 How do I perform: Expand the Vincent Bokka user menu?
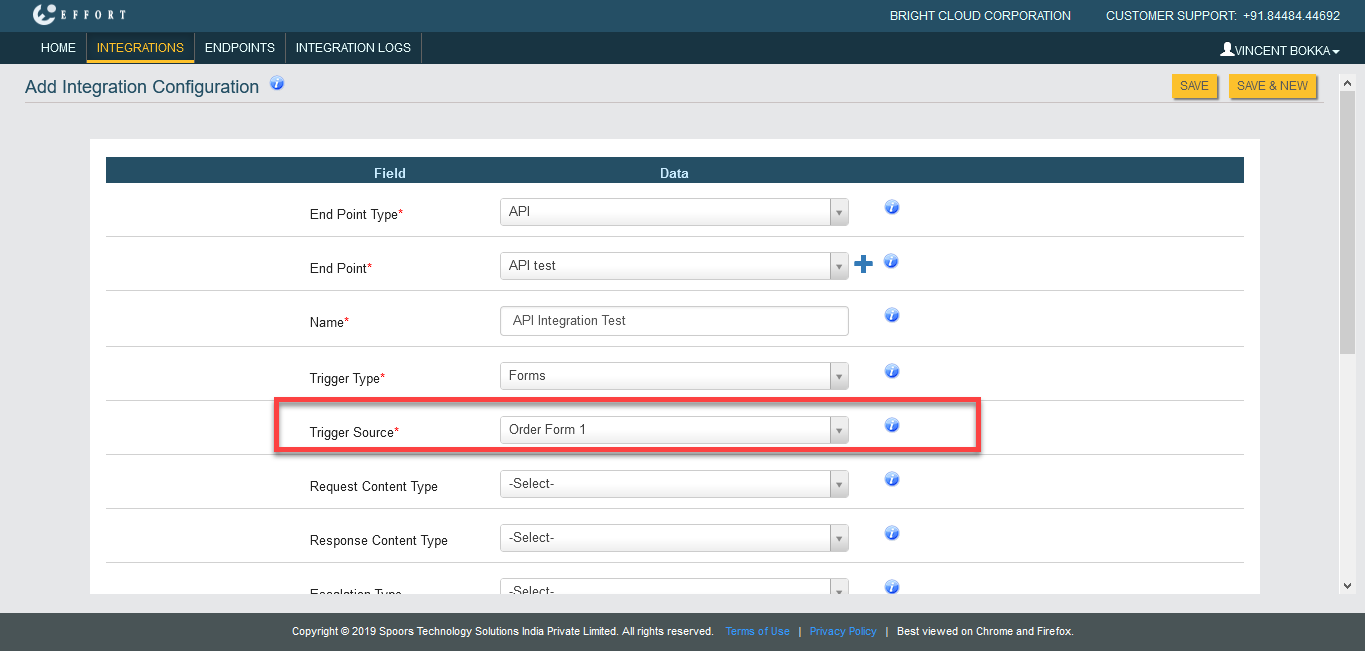pos(1279,50)
